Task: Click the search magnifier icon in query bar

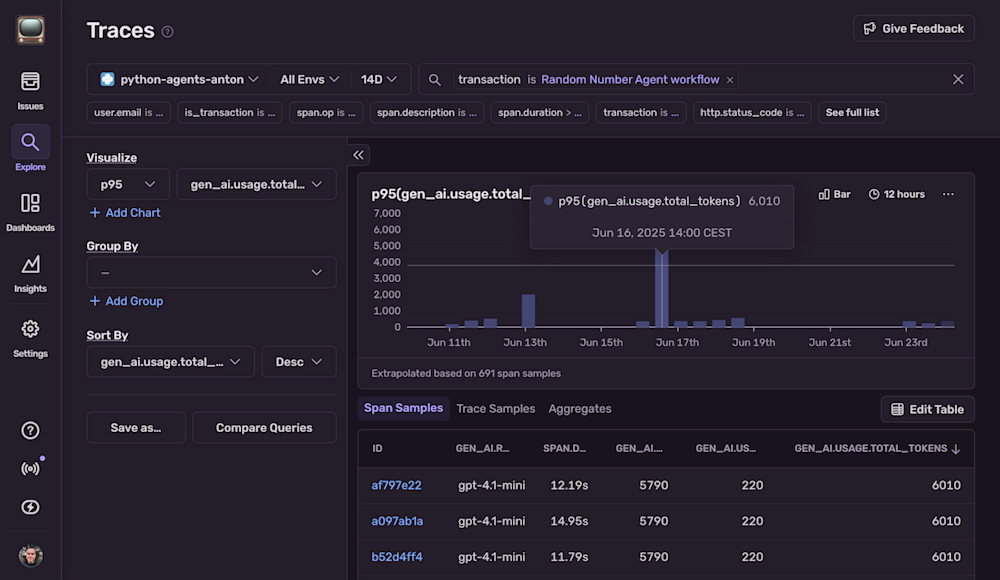Action: 434,80
